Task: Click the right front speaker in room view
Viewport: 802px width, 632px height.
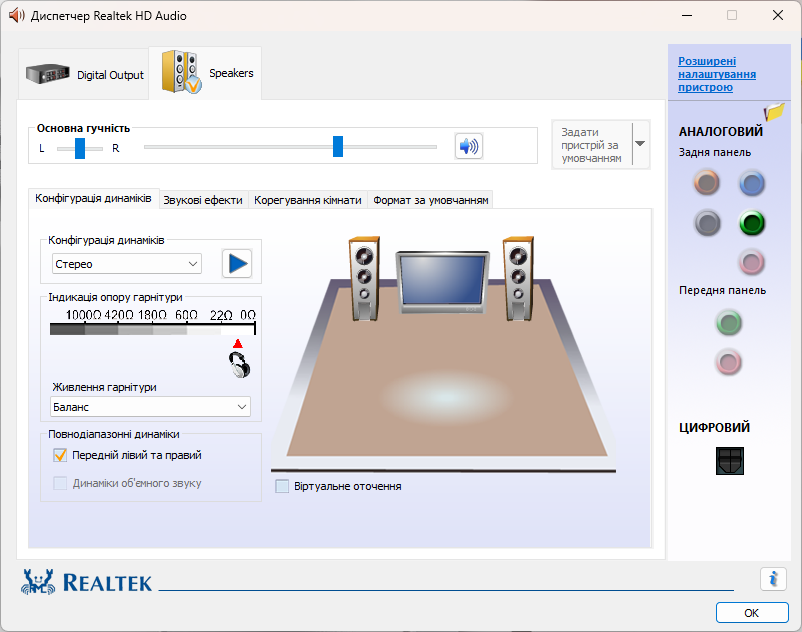Action: (x=518, y=279)
